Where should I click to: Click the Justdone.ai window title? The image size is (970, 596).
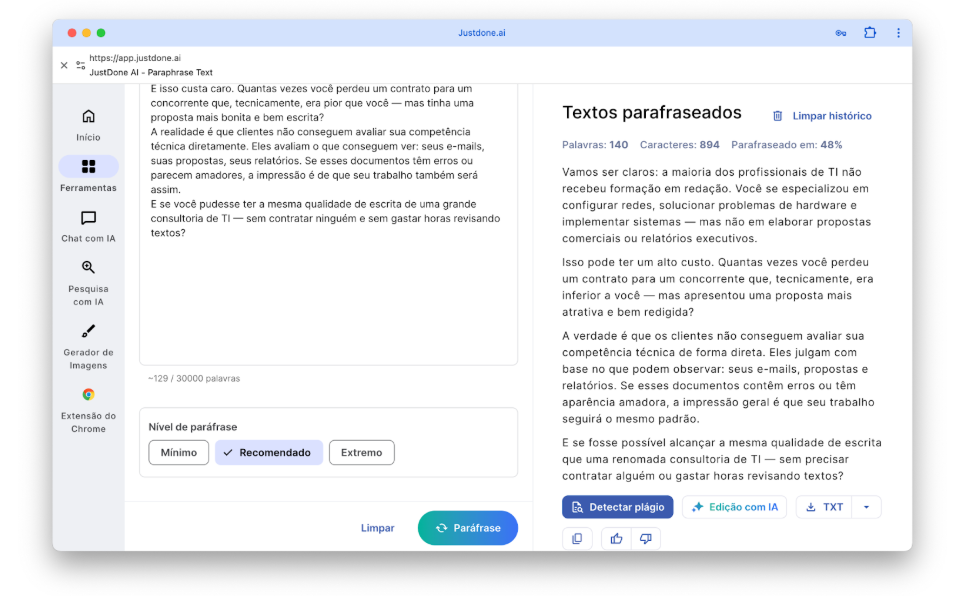[481, 33]
